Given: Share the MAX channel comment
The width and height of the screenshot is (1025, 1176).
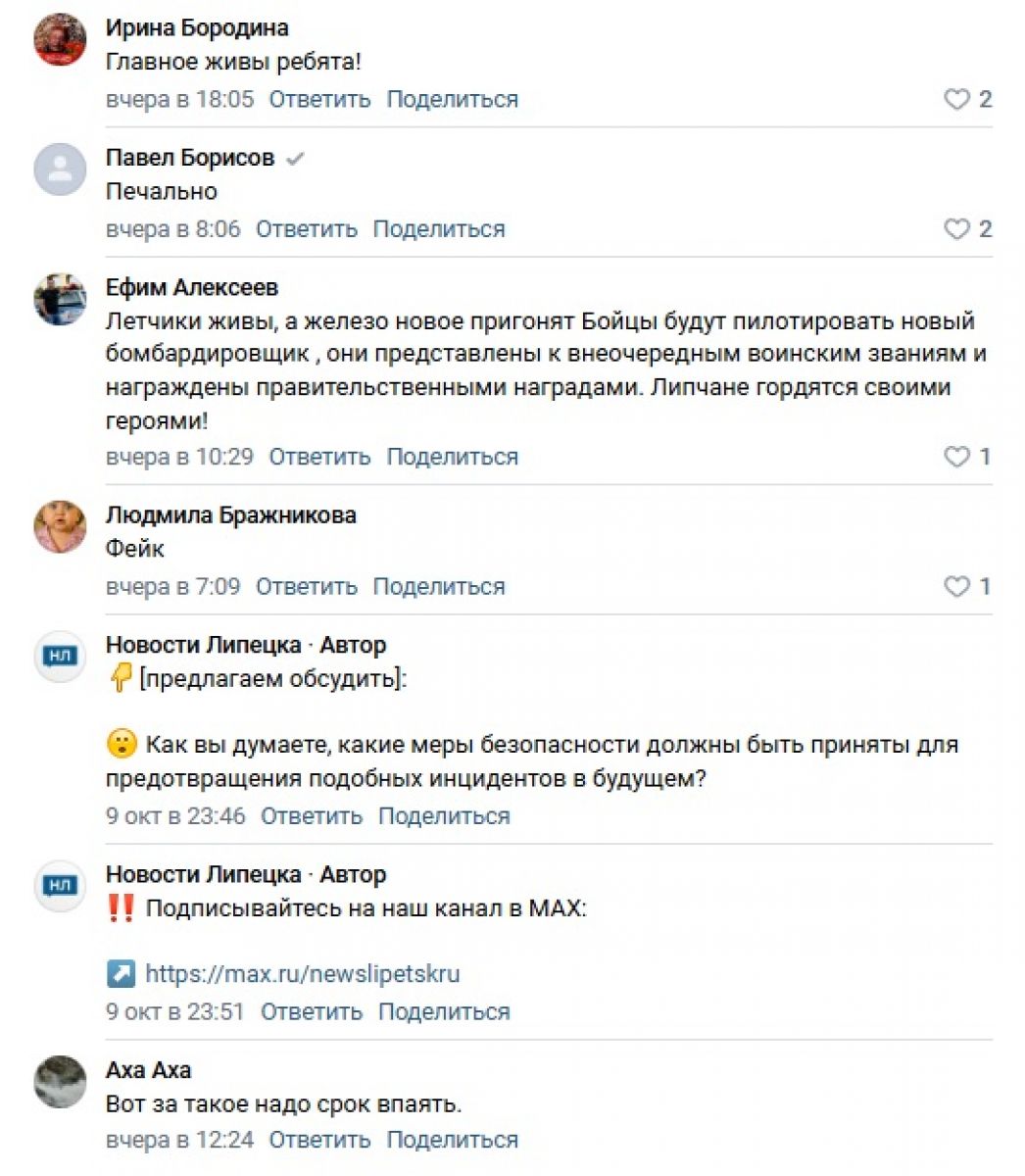Looking at the screenshot, I should (x=444, y=1011).
